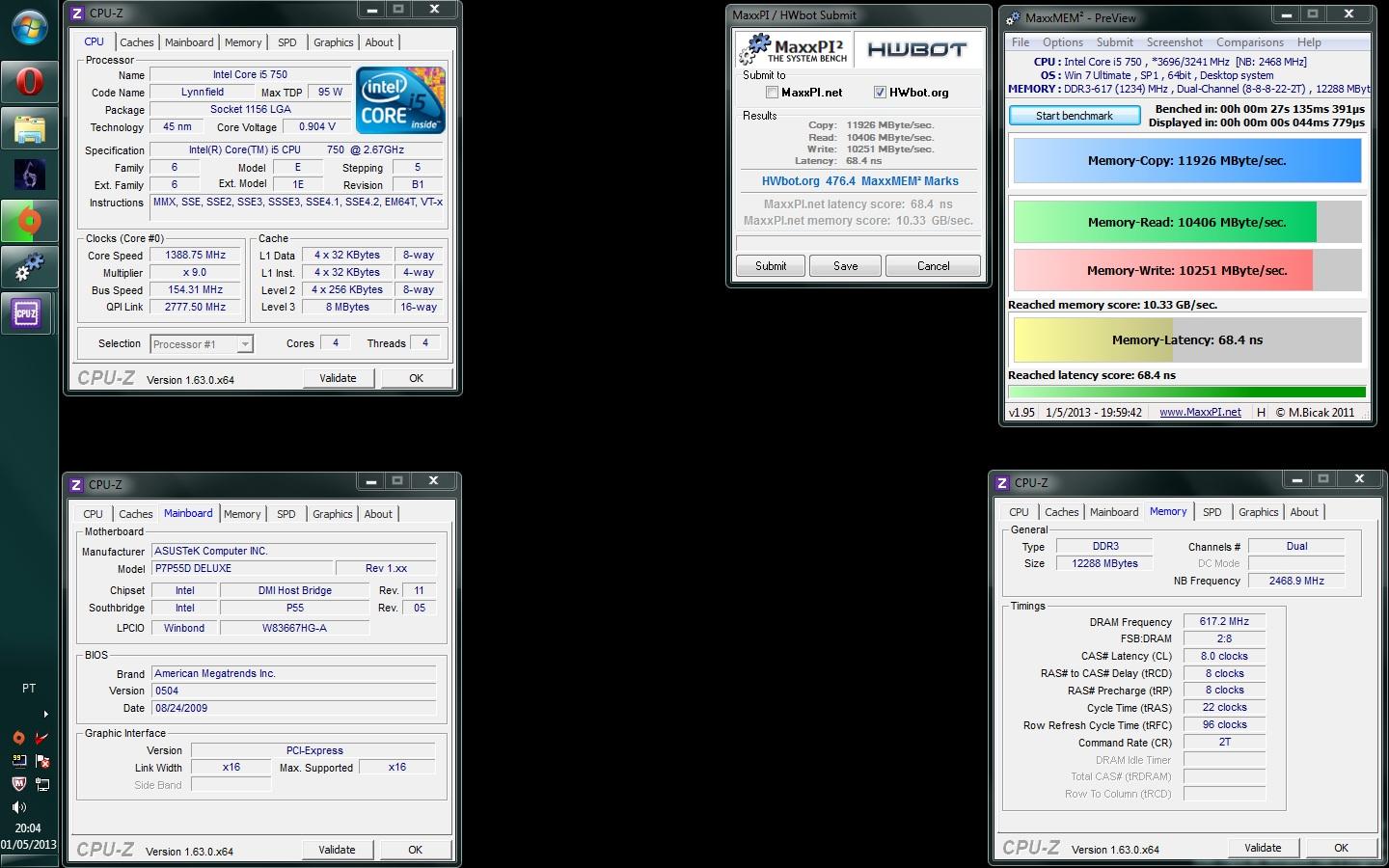Screen dimensions: 1389x868
Task: Open the McAfee shield tray icon
Action: click(x=18, y=784)
